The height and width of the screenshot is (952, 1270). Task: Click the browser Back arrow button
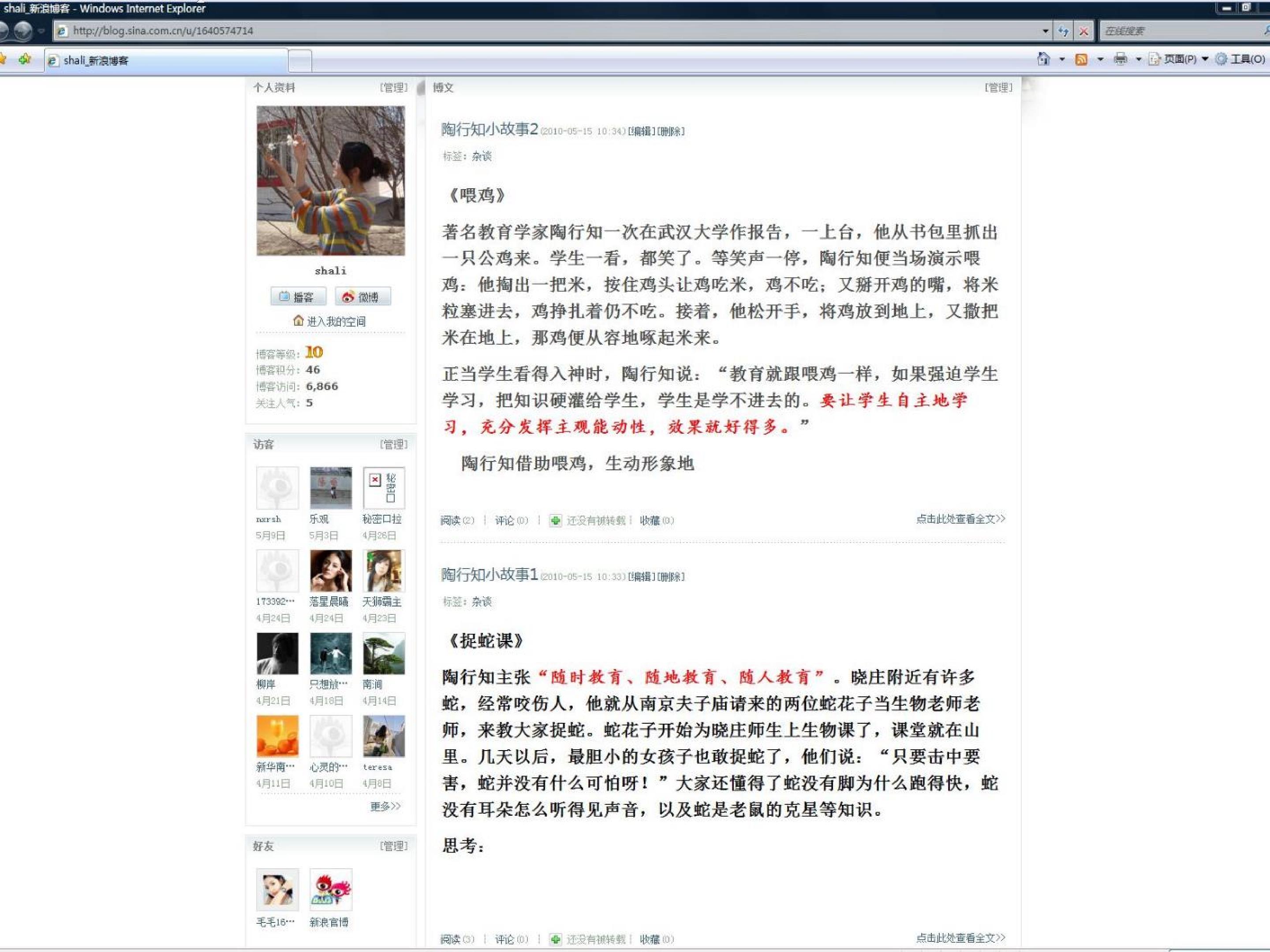pyautogui.click(x=4, y=31)
